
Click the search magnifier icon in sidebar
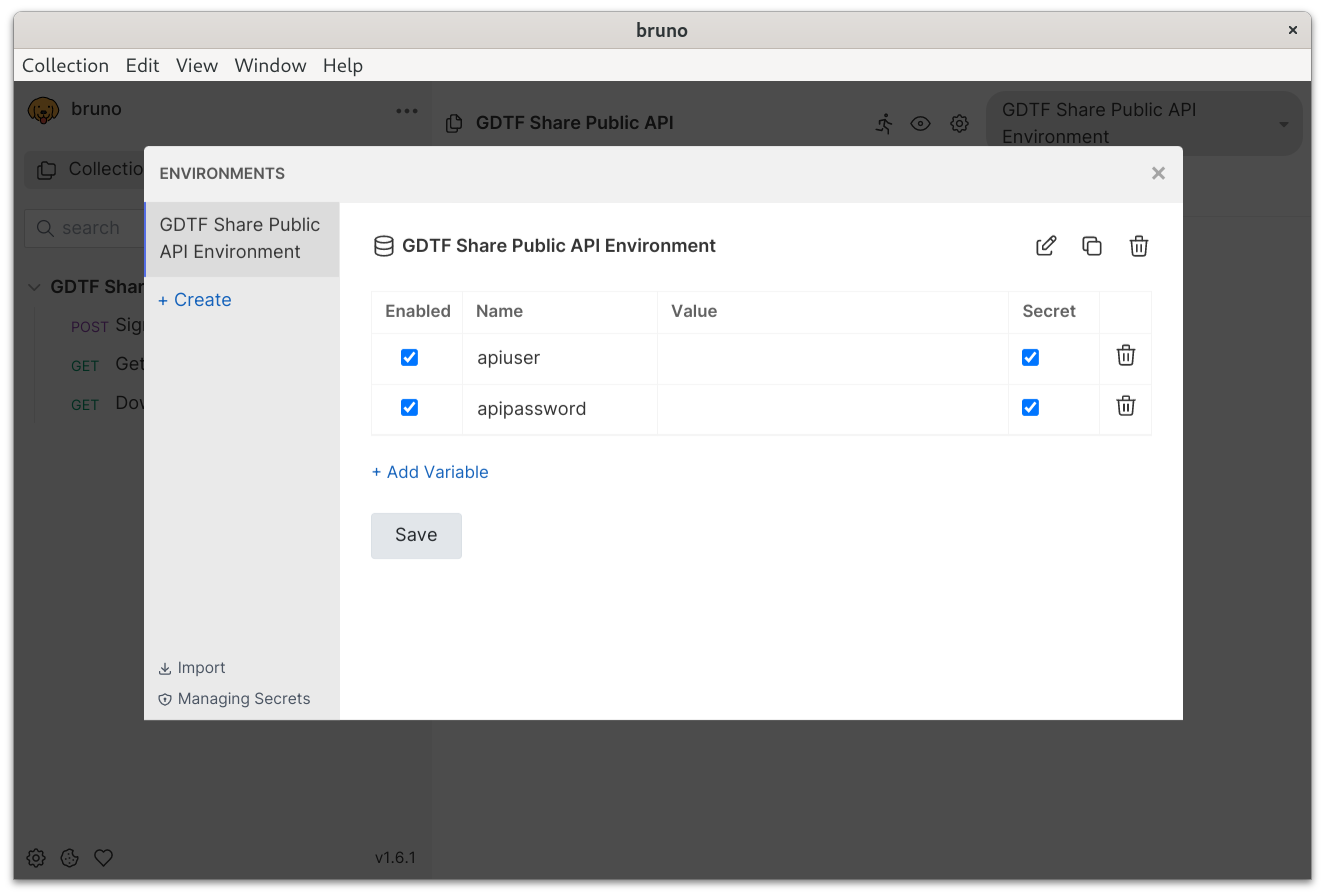point(45,228)
